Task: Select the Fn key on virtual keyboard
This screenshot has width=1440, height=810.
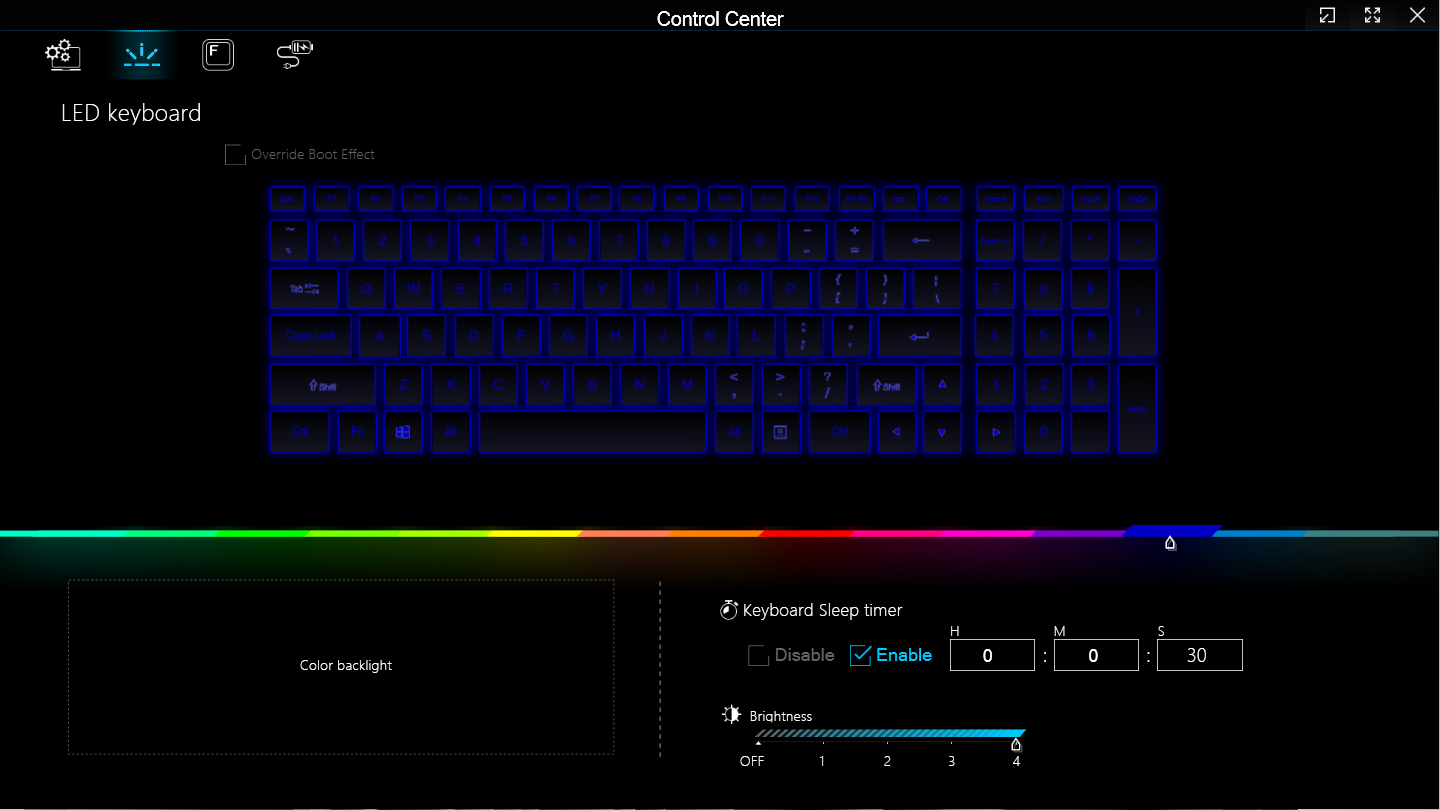Action: pos(357,432)
